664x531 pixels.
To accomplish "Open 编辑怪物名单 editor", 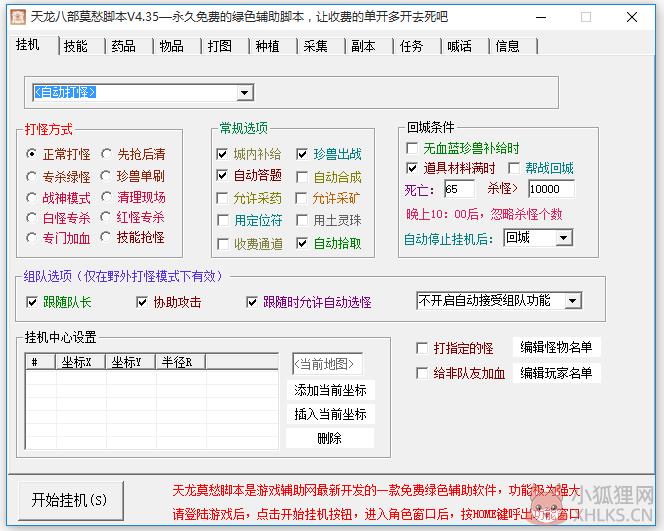I will [x=556, y=347].
